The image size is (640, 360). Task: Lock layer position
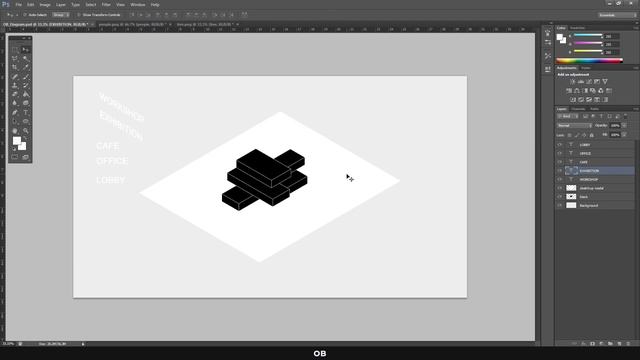coord(584,135)
